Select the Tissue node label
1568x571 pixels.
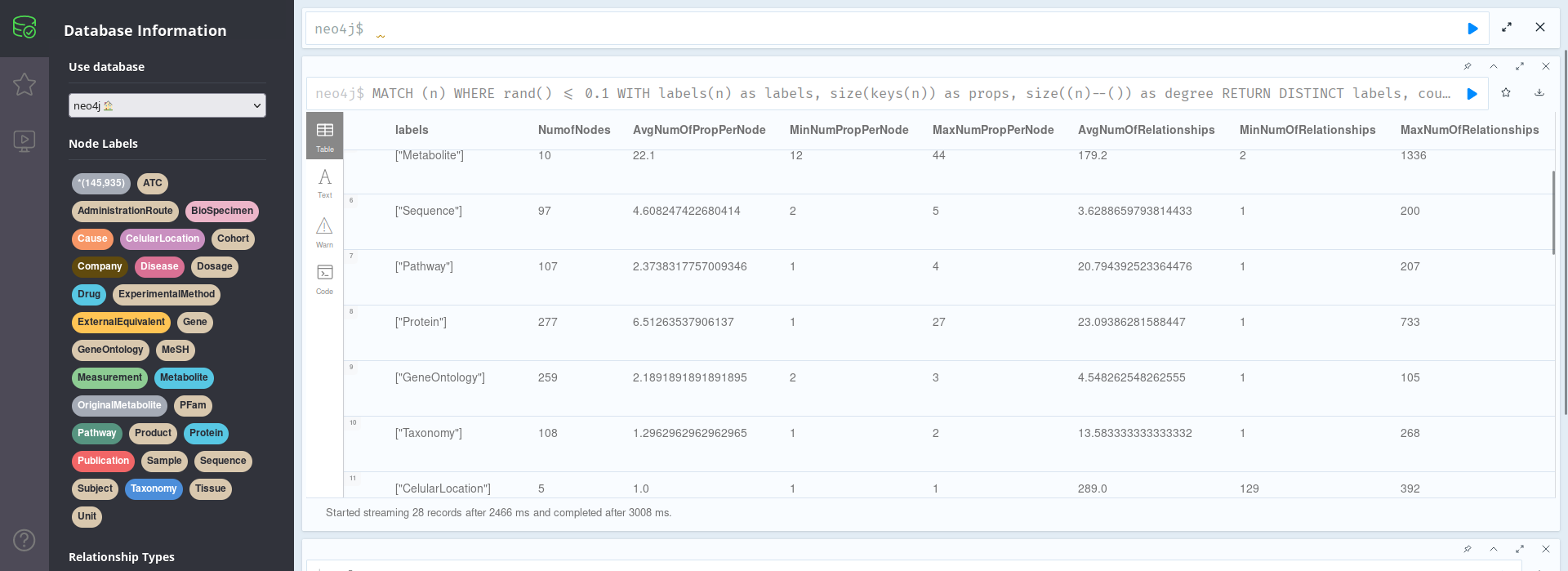point(210,489)
